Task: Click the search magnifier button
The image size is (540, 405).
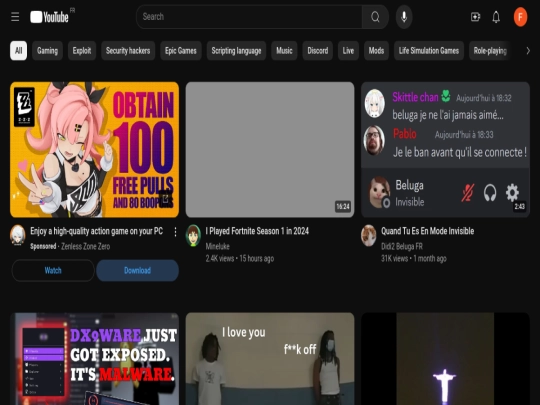Action: pyautogui.click(x=375, y=17)
